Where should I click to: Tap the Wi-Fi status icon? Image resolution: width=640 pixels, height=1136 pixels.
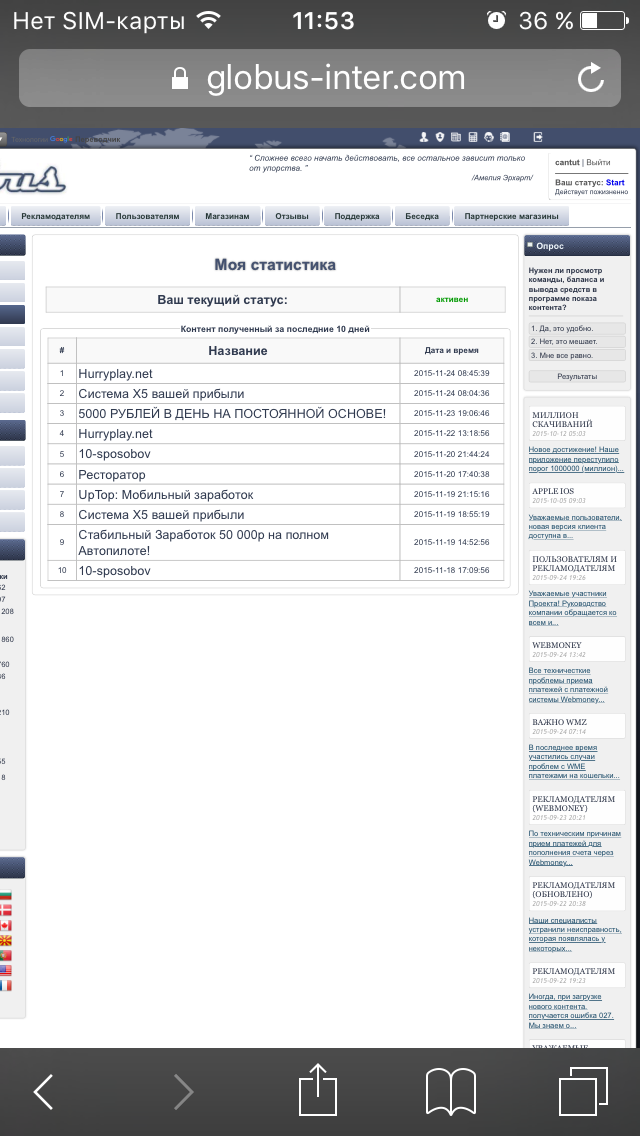[x=209, y=20]
